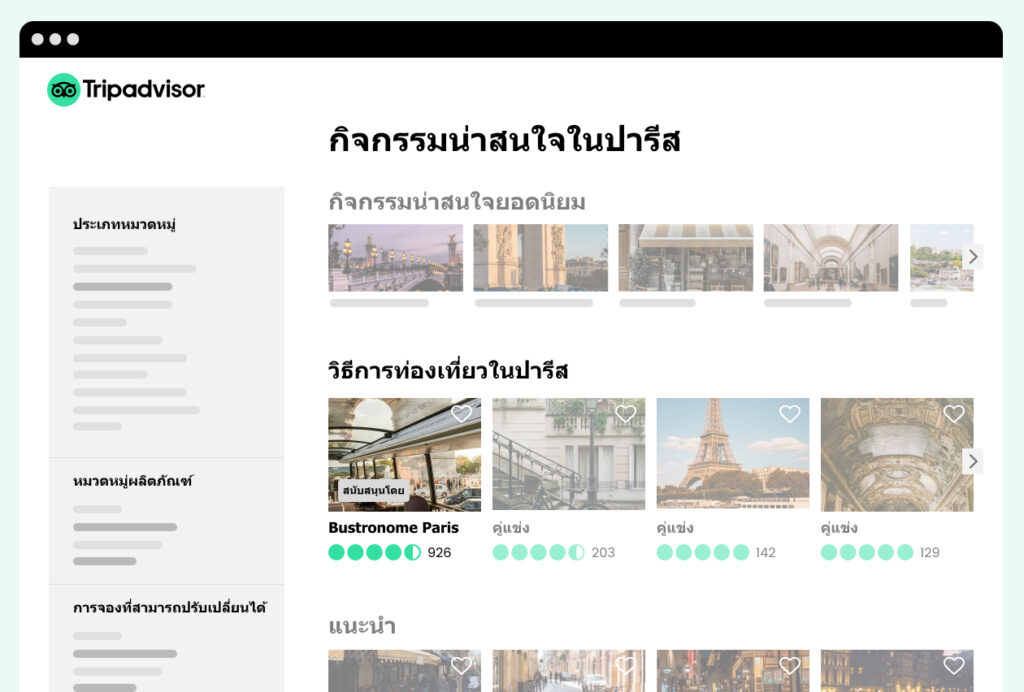Click the 129 reviews rating

(880, 552)
